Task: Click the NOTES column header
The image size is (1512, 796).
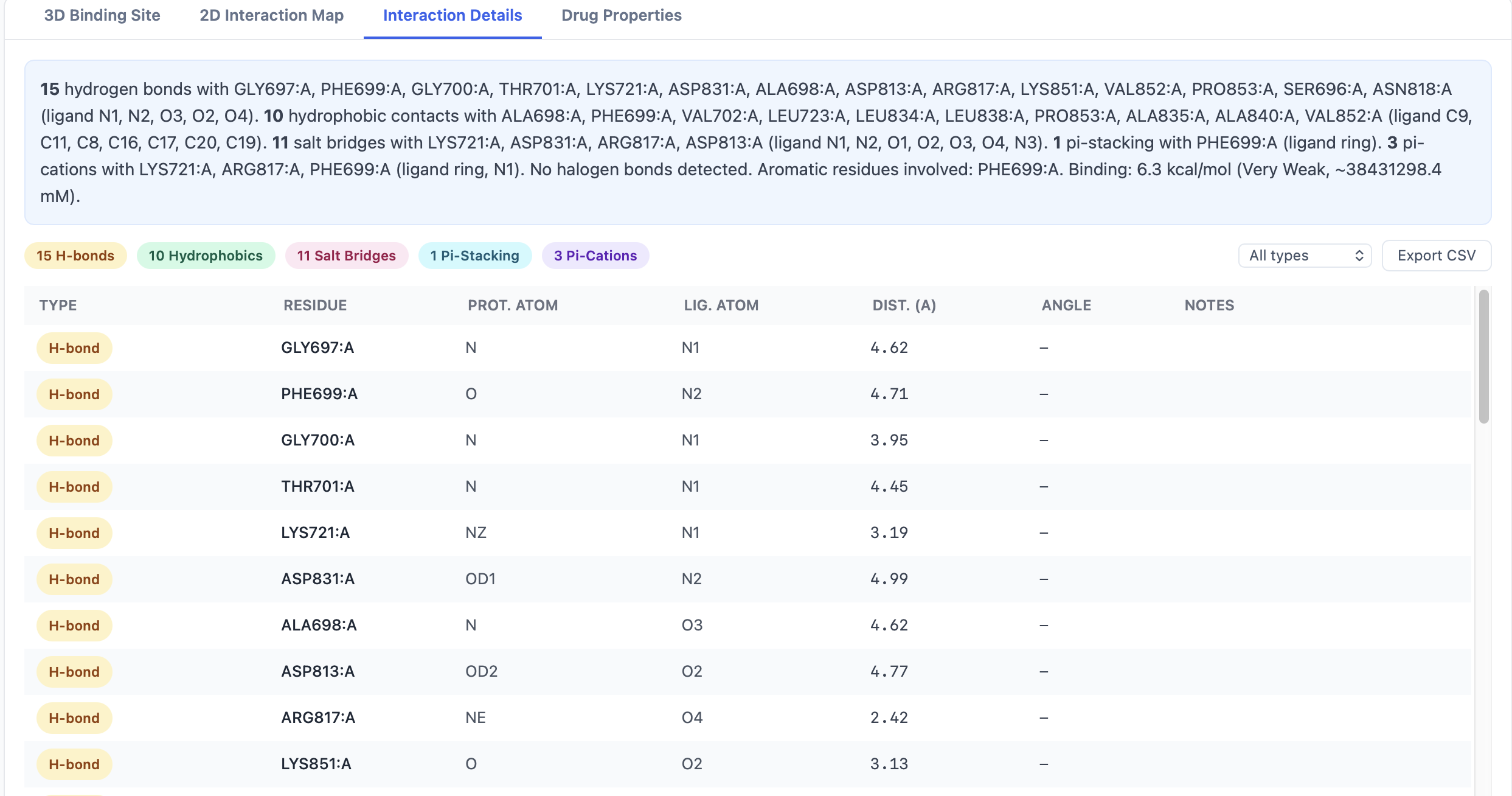Action: pyautogui.click(x=1209, y=305)
